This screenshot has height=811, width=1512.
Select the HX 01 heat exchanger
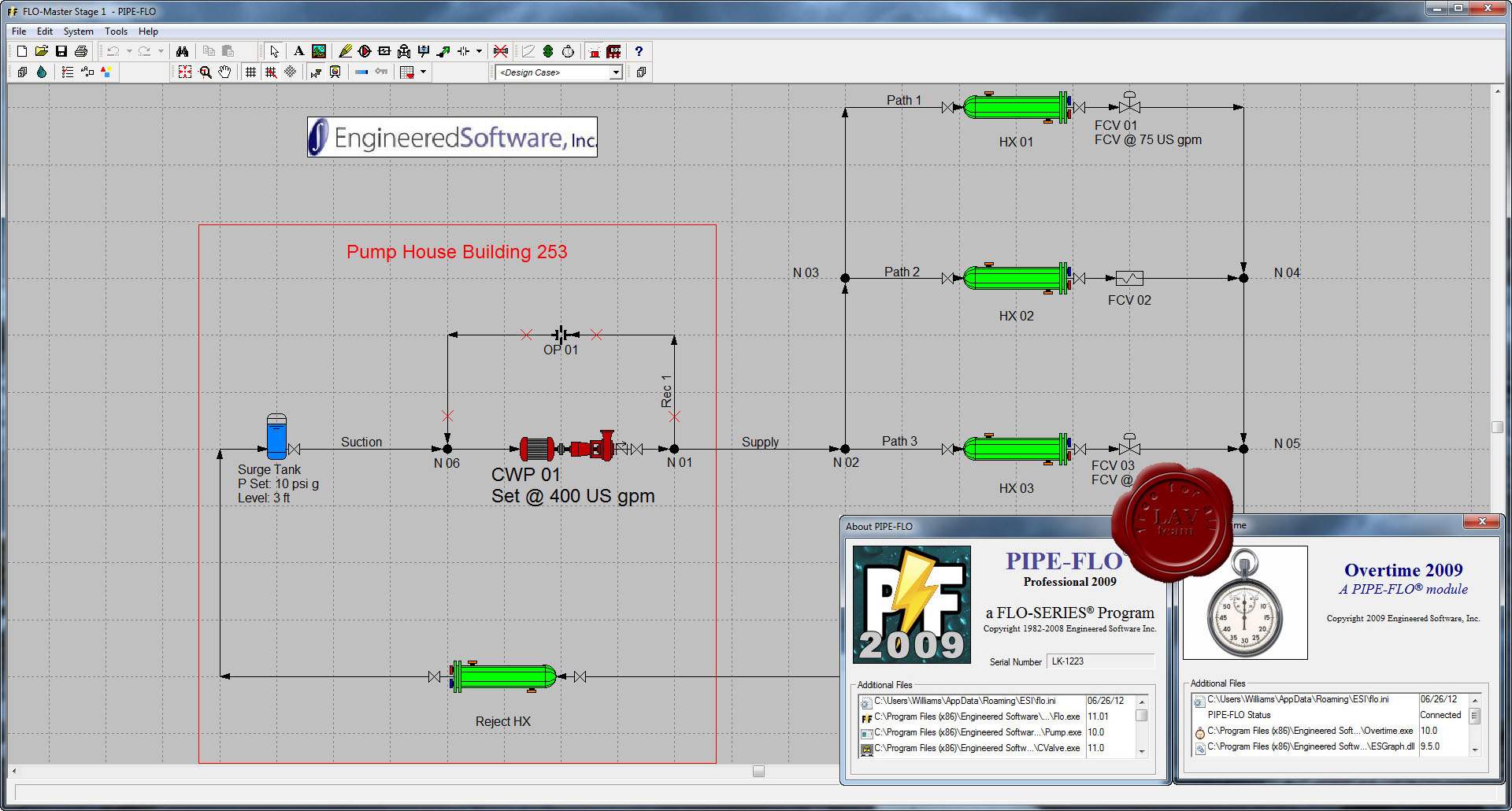point(1017,107)
